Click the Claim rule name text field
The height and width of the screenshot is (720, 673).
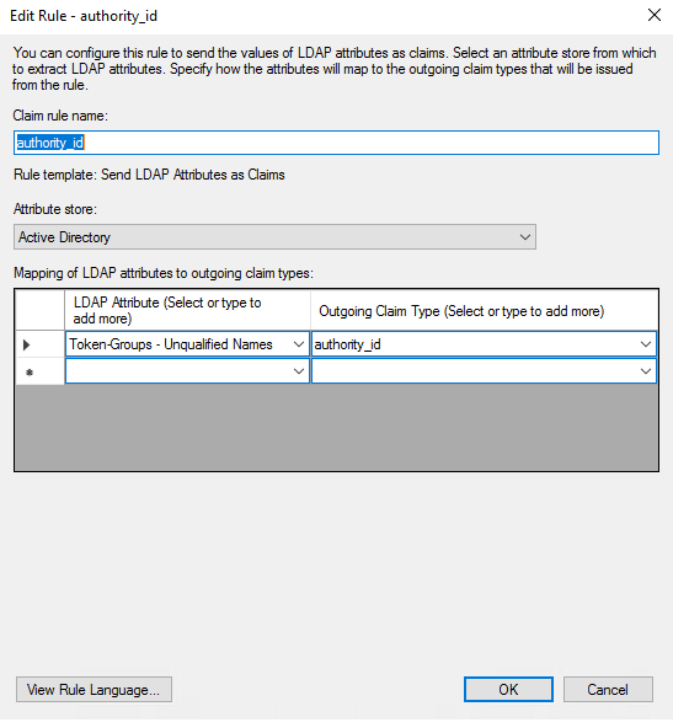(x=336, y=143)
